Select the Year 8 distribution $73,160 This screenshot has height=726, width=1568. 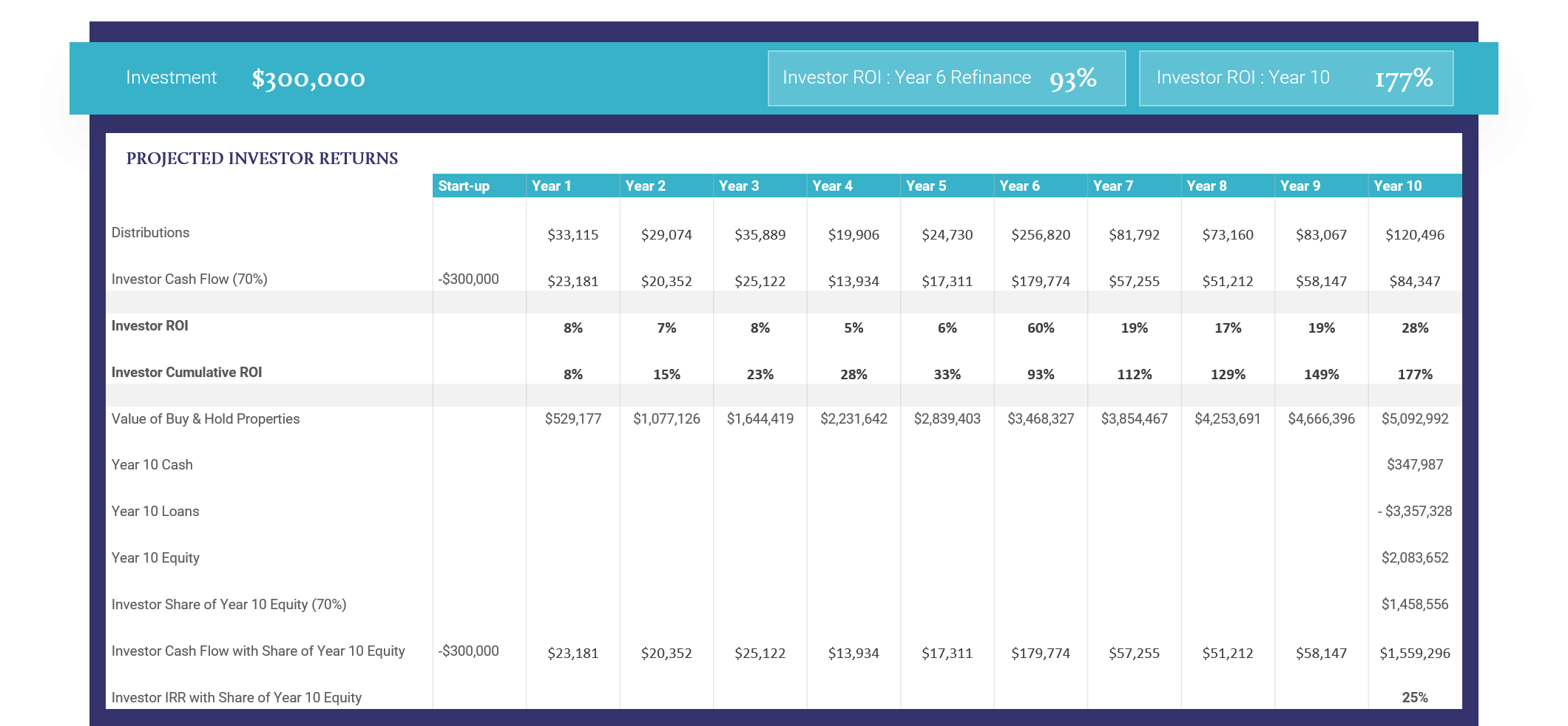click(x=1228, y=235)
